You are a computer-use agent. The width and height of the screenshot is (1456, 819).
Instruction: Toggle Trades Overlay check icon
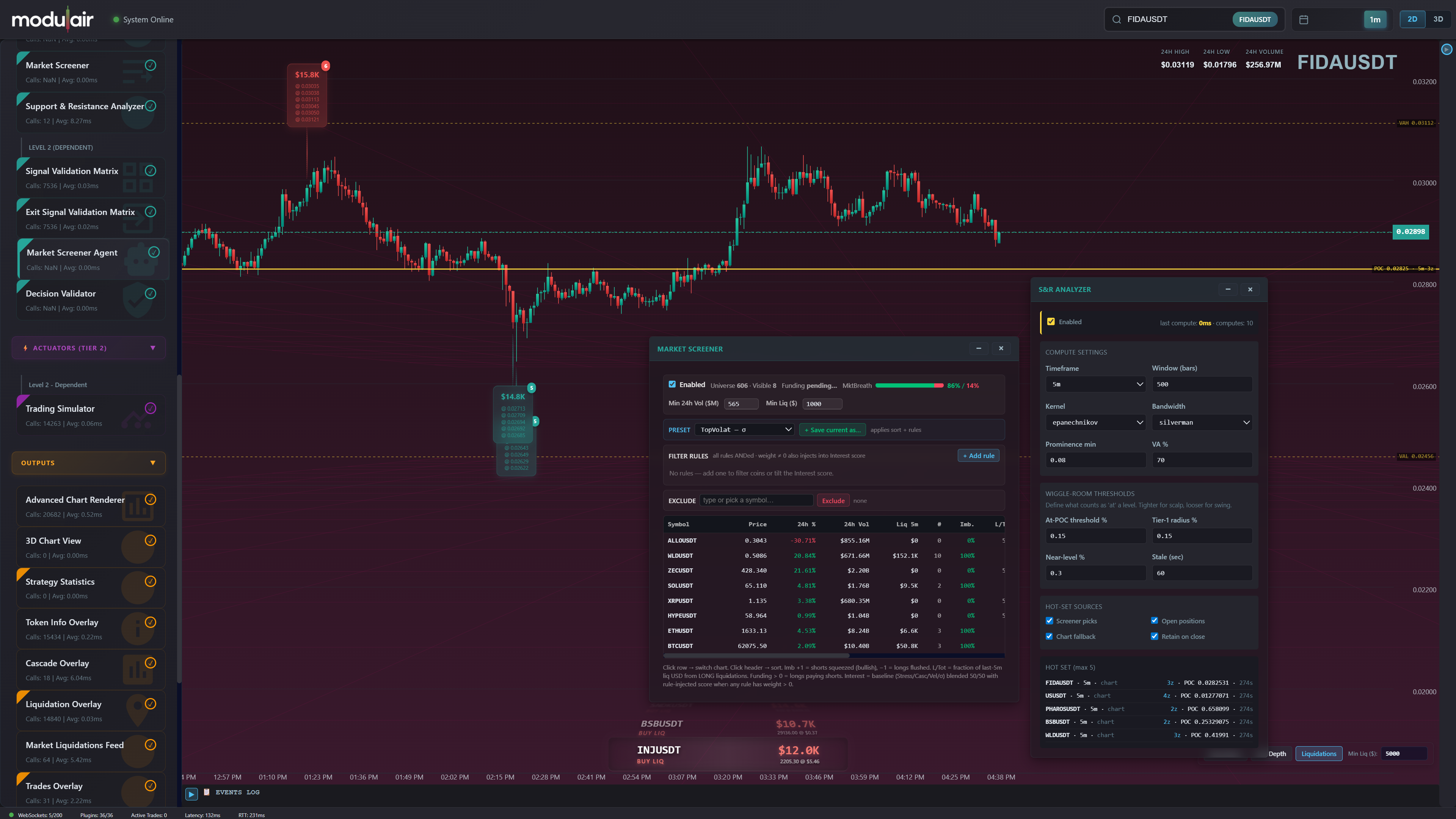[151, 786]
